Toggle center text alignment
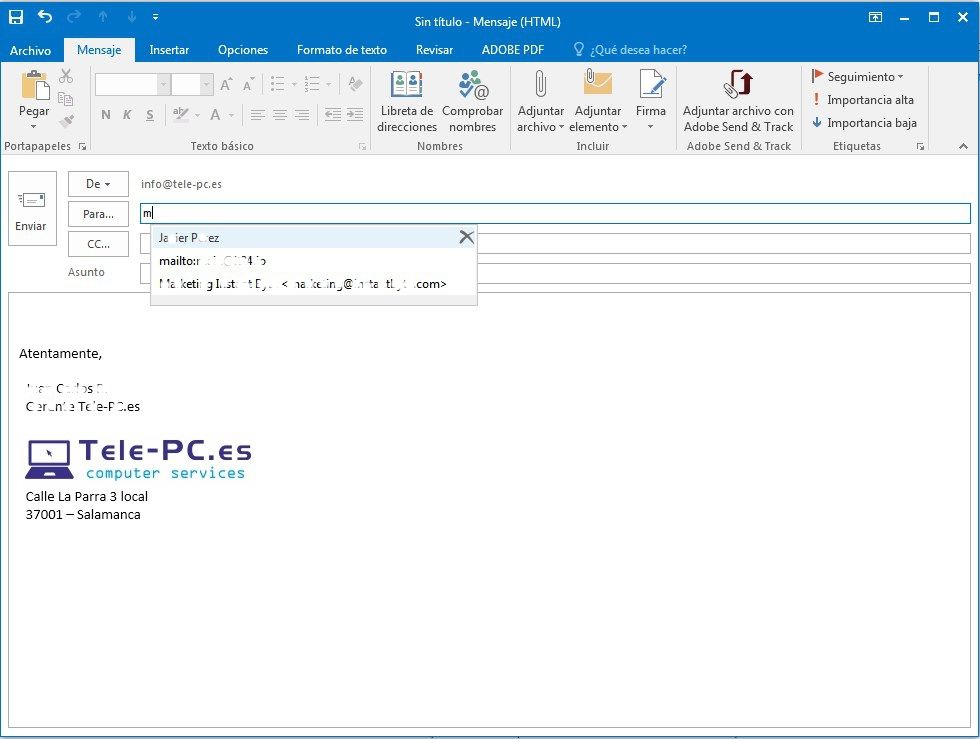This screenshot has height=739, width=980. click(280, 114)
